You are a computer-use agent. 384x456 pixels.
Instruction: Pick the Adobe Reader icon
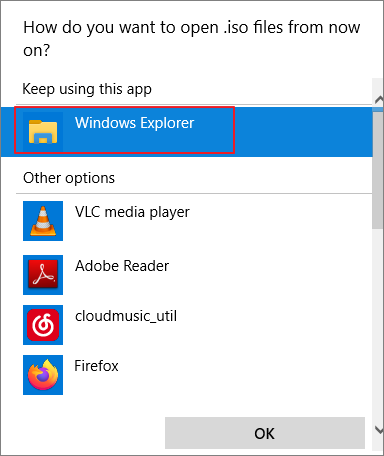[x=43, y=275]
